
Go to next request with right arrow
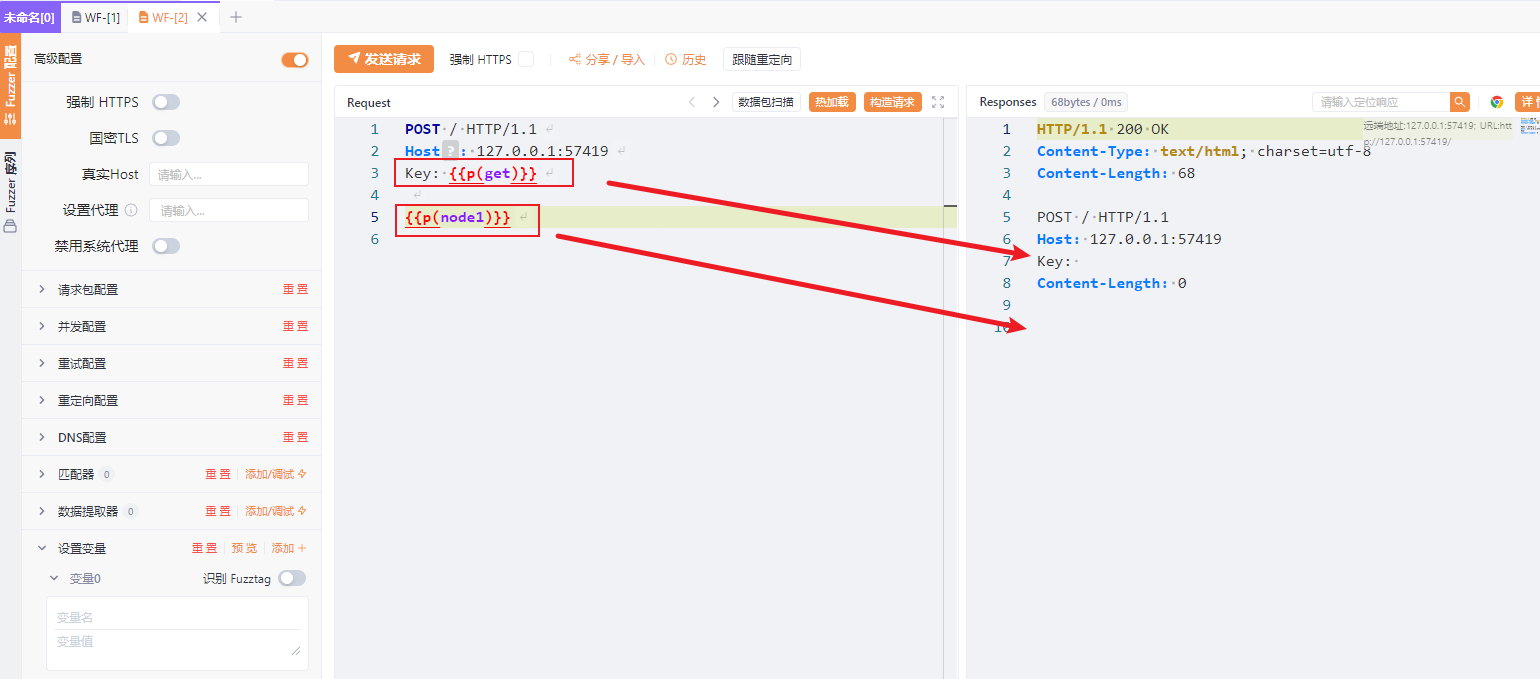(x=716, y=102)
